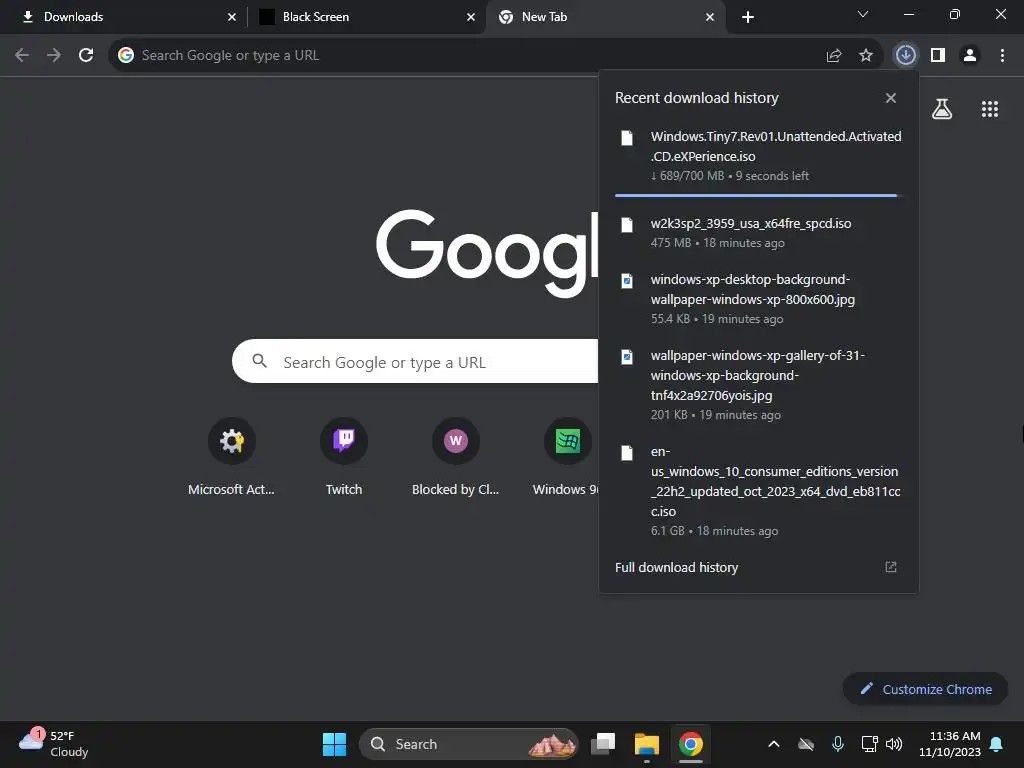Open wallpaper-windows-xp-gallery jpg download
This screenshot has height=768, width=1024.
coord(759,385)
